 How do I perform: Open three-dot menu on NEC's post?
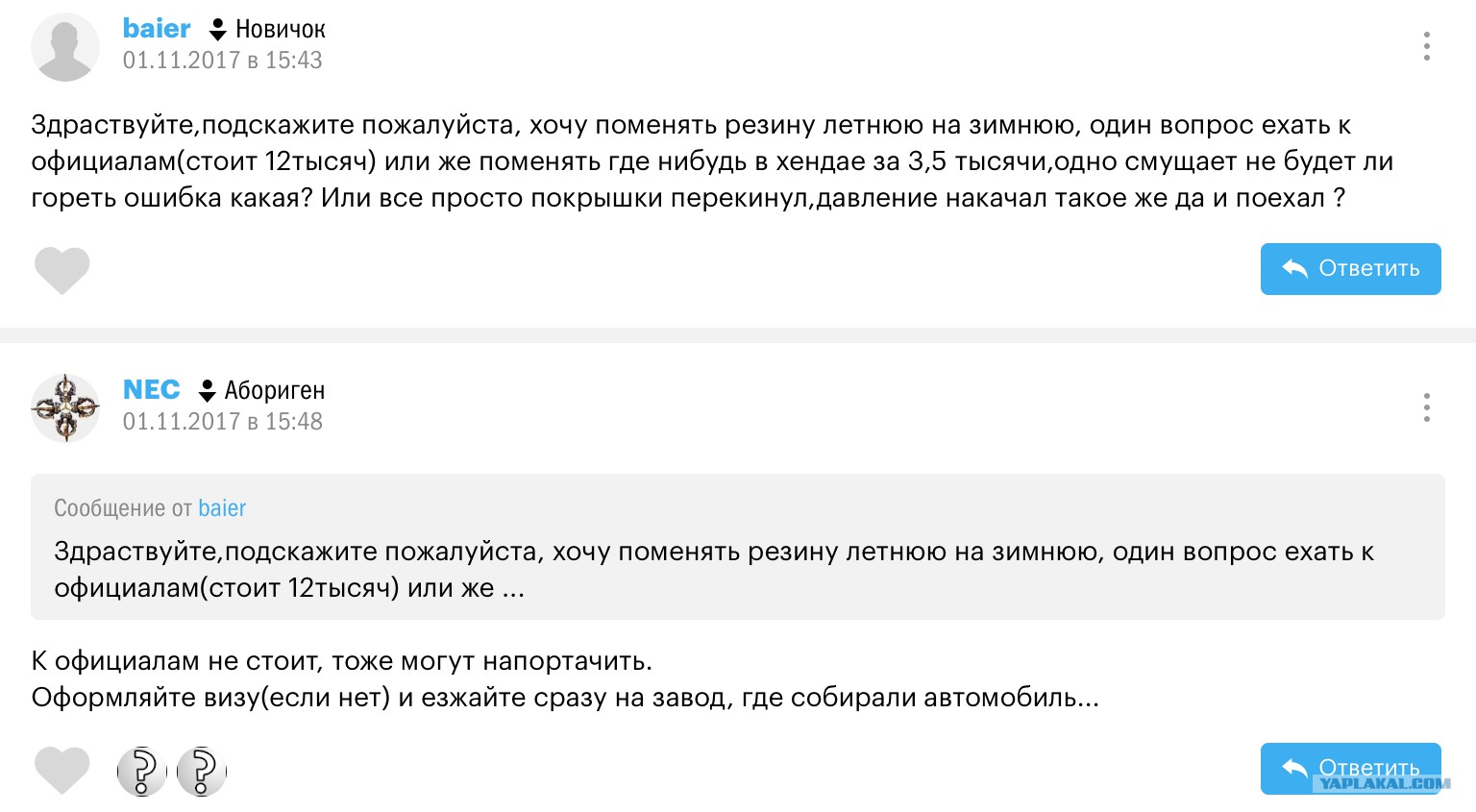coord(1426,407)
